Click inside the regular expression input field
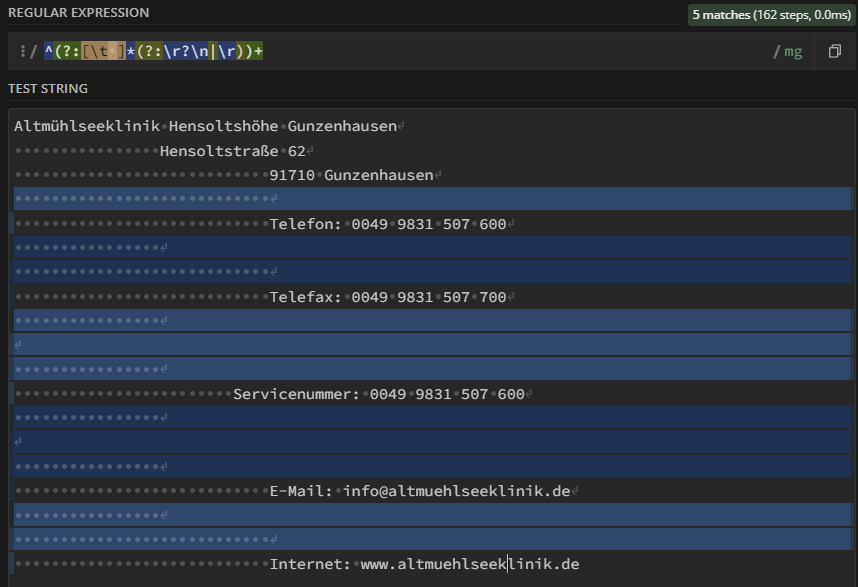858x587 pixels. (500, 51)
